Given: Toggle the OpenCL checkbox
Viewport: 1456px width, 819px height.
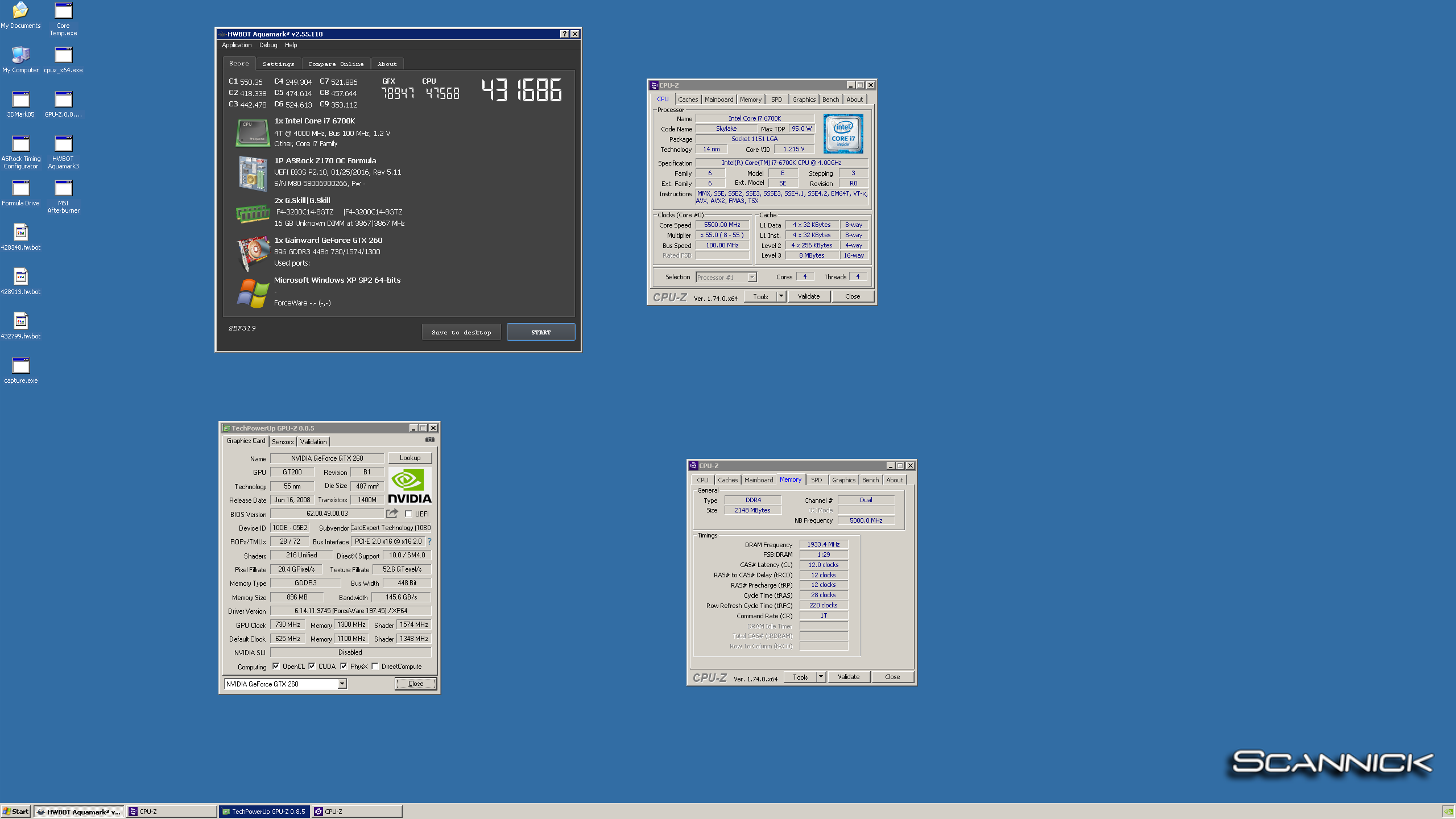Looking at the screenshot, I should (x=276, y=667).
